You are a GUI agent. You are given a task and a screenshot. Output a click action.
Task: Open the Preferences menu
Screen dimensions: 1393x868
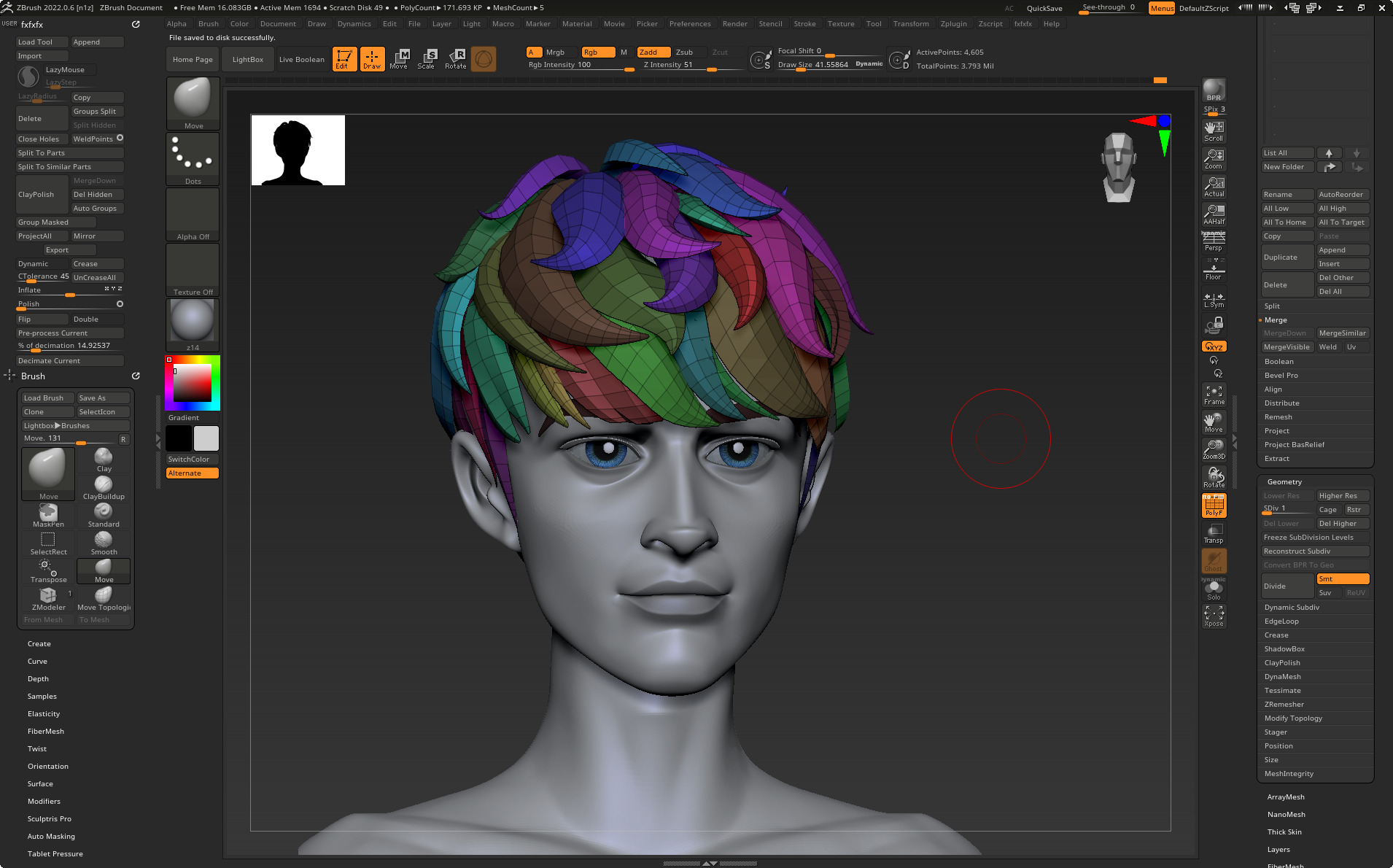690,23
